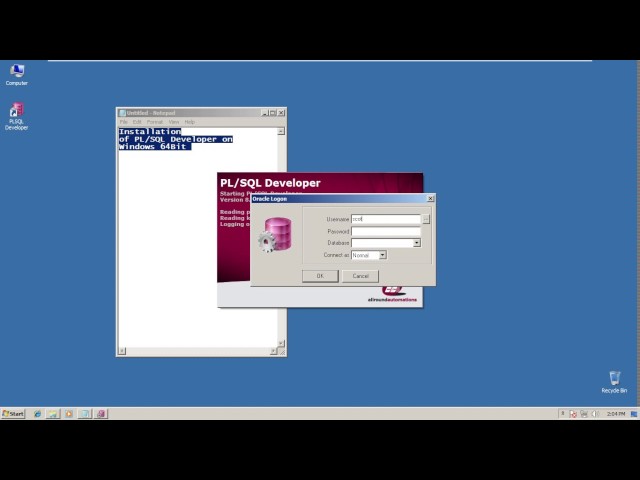The image size is (640, 480).
Task: Open the Help menu in Notepad
Action: click(189, 122)
